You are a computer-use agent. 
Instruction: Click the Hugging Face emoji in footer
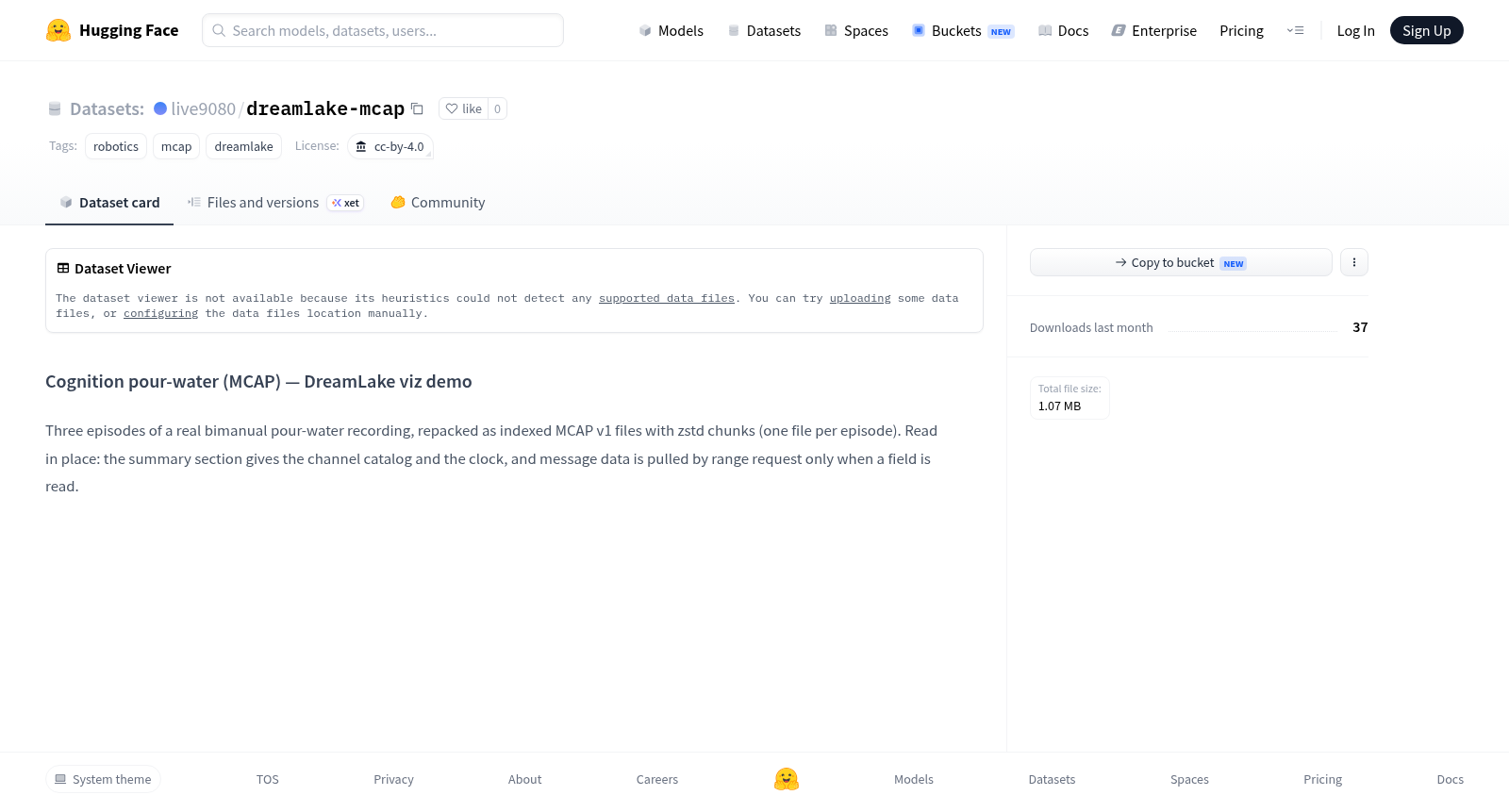point(787,779)
